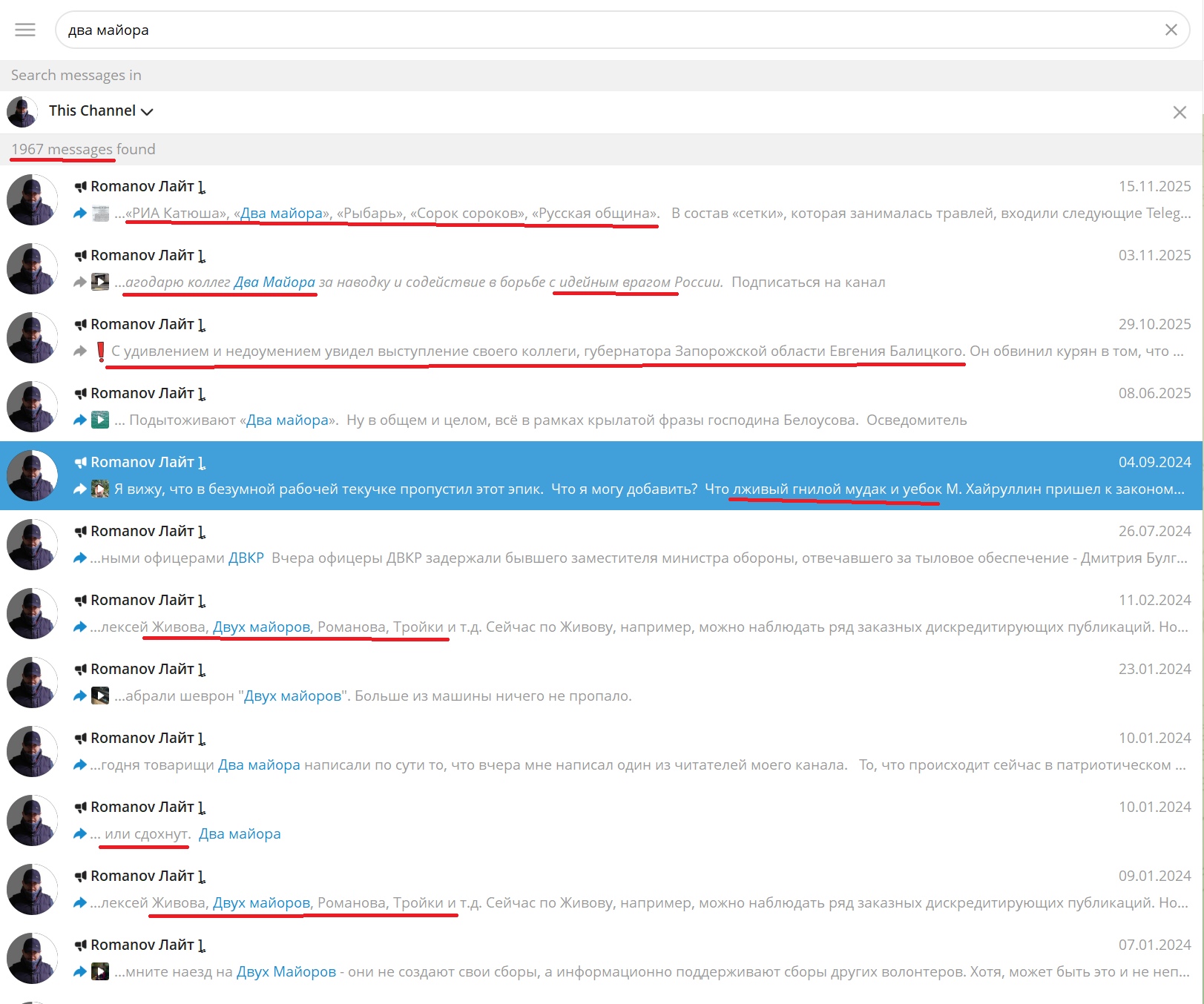Close the channel search filter
This screenshot has width=1204, height=1004.
(1179, 112)
